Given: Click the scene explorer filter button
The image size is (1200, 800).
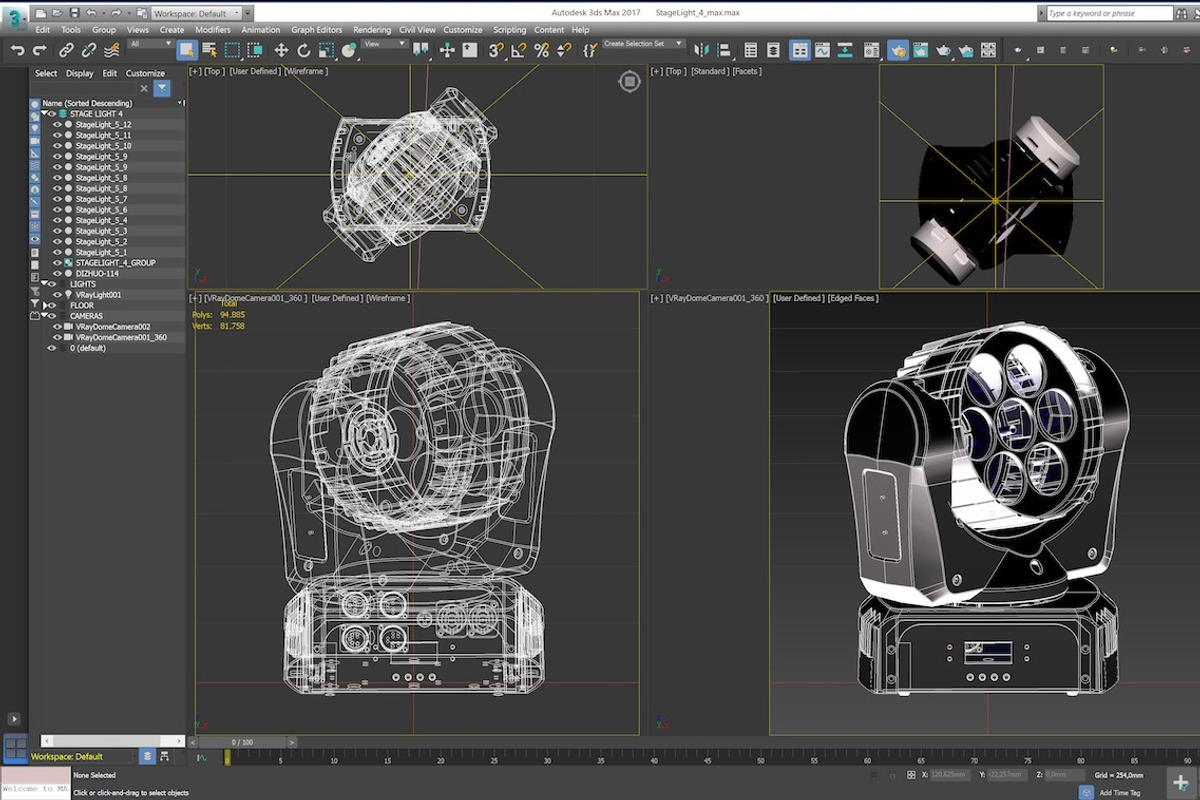Looking at the screenshot, I should tap(161, 88).
